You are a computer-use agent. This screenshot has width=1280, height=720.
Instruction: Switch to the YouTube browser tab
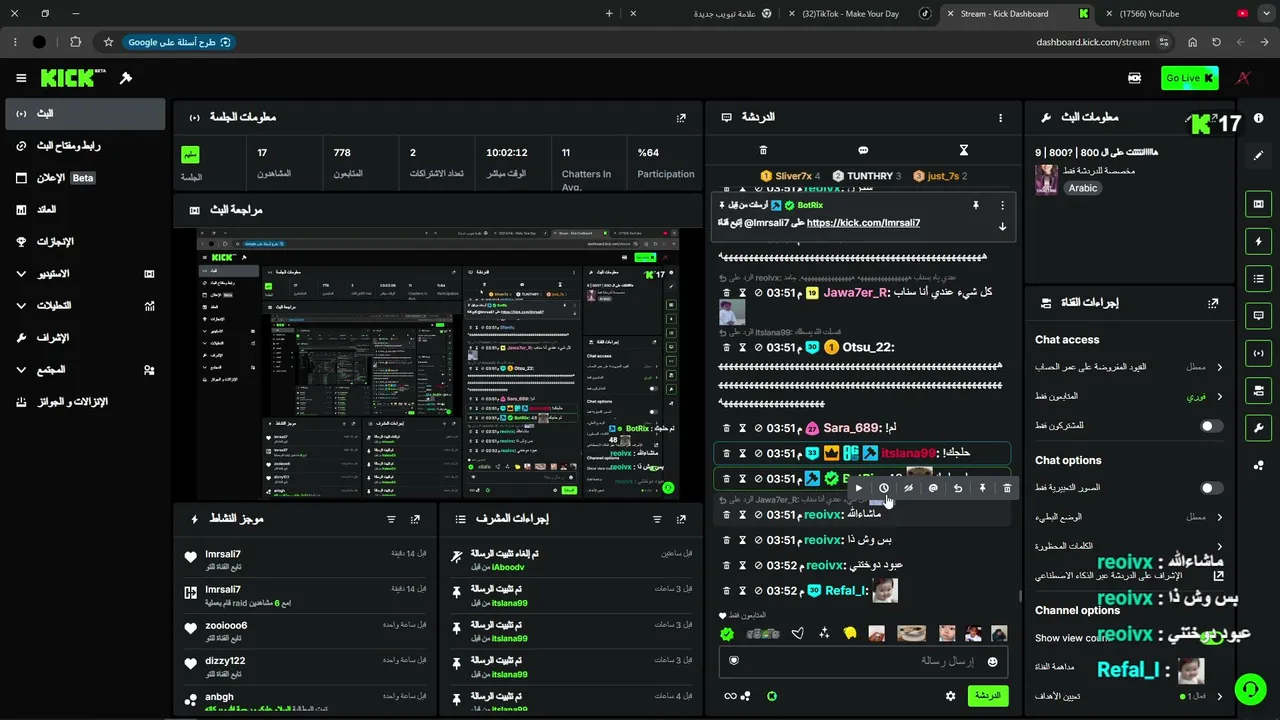(x=1178, y=14)
